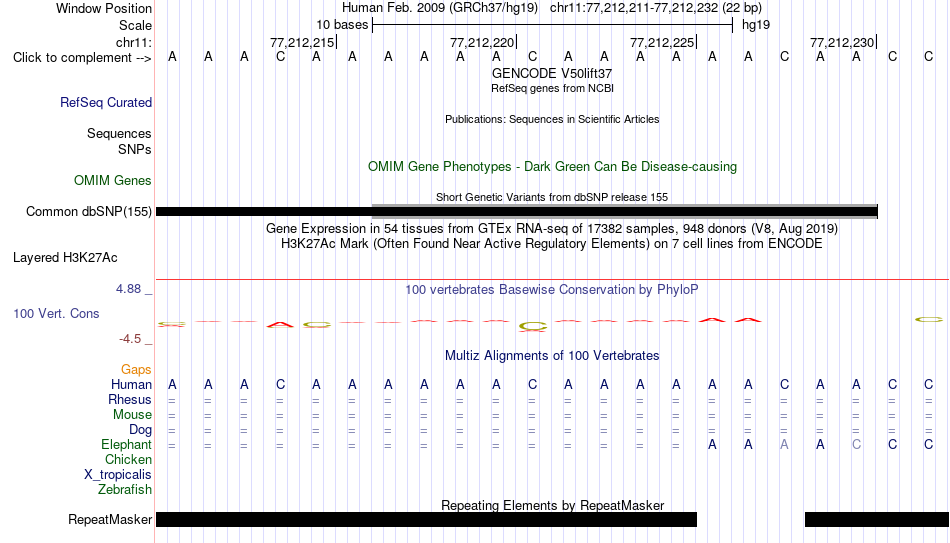Select the Dog species row label
The image size is (950, 543).
141,430
